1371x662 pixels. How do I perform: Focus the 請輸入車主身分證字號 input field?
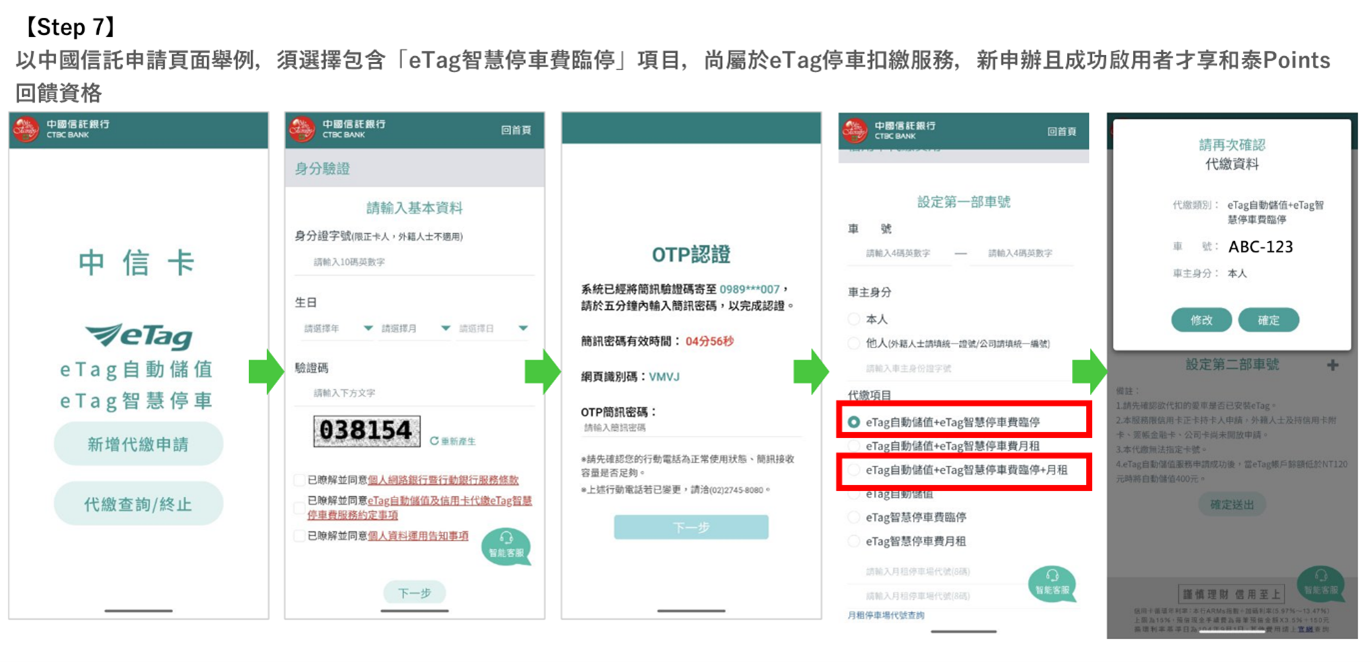click(960, 369)
